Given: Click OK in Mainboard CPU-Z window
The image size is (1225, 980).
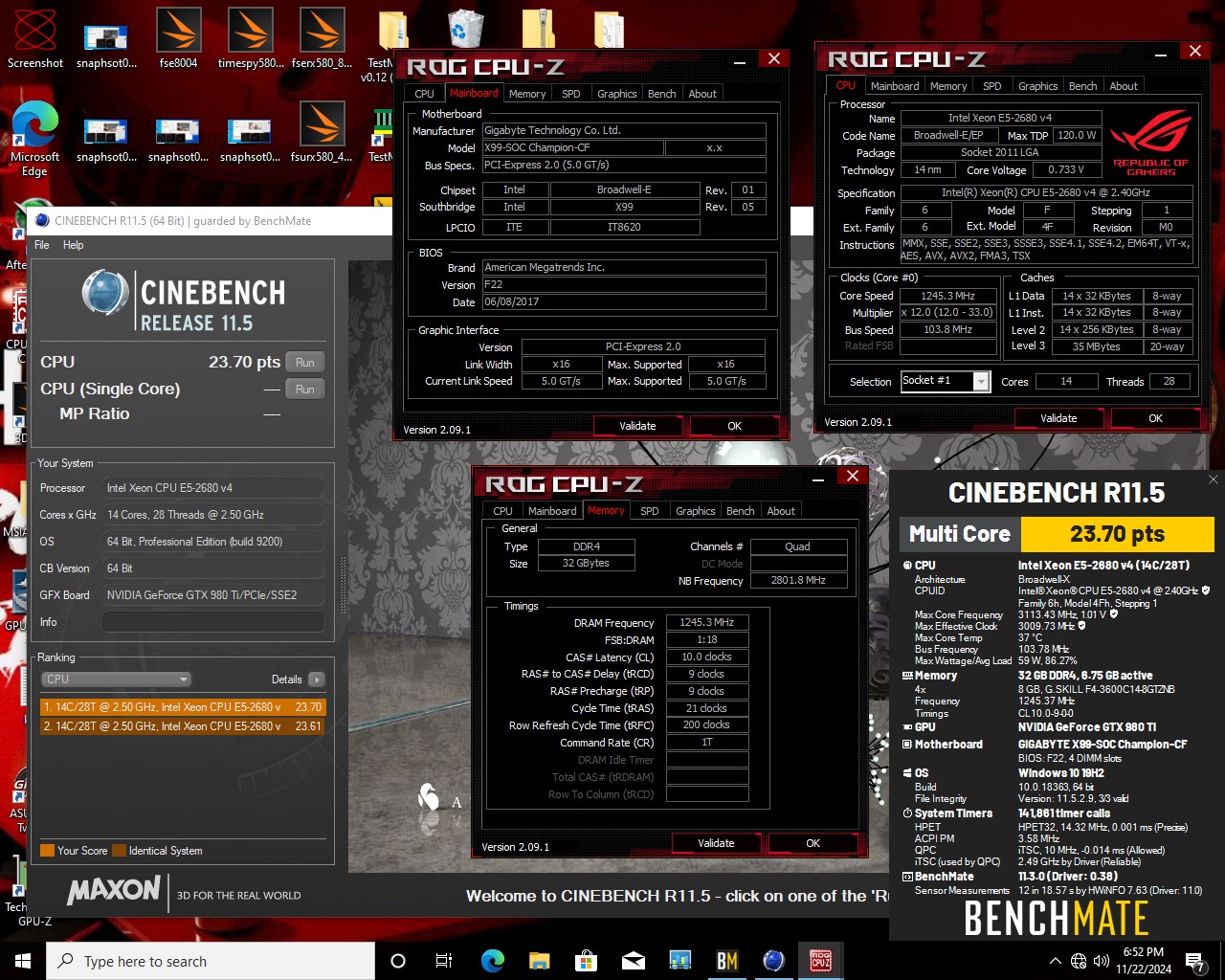Looking at the screenshot, I should point(734,426).
